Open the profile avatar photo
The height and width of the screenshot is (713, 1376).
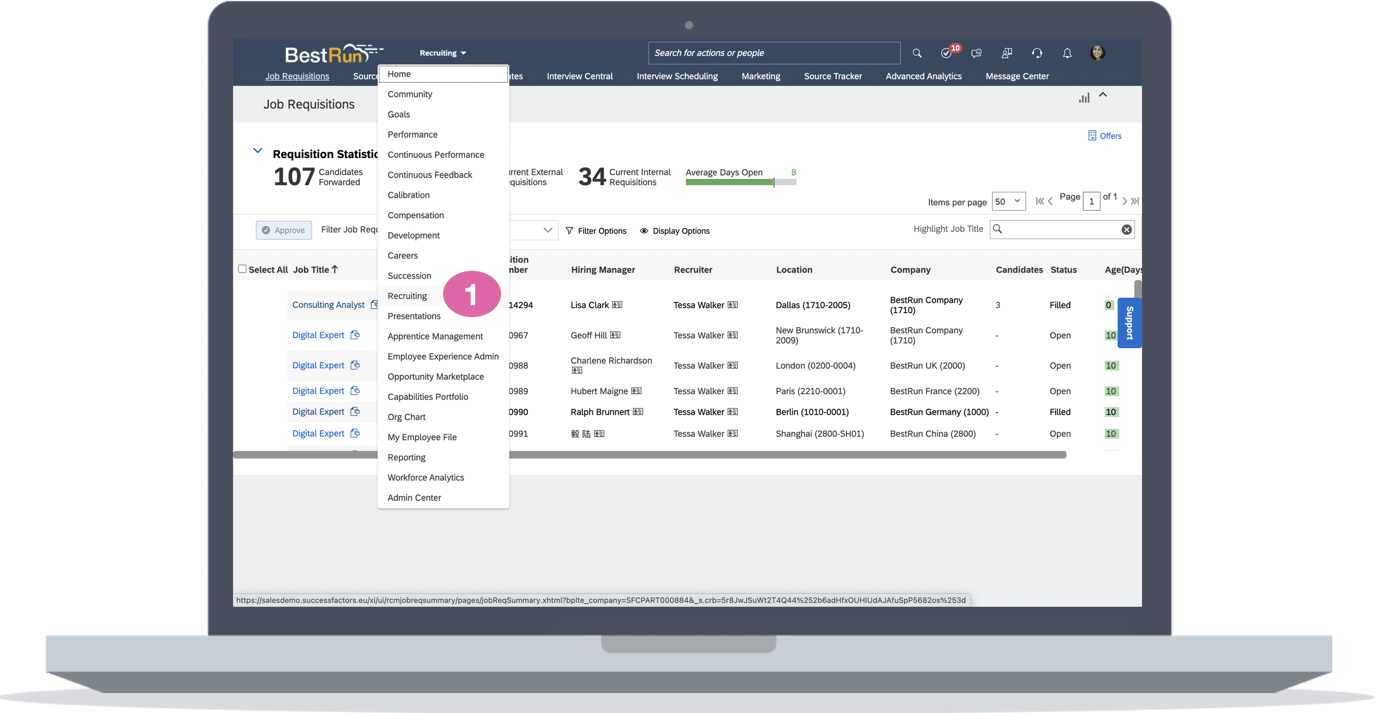(1097, 52)
